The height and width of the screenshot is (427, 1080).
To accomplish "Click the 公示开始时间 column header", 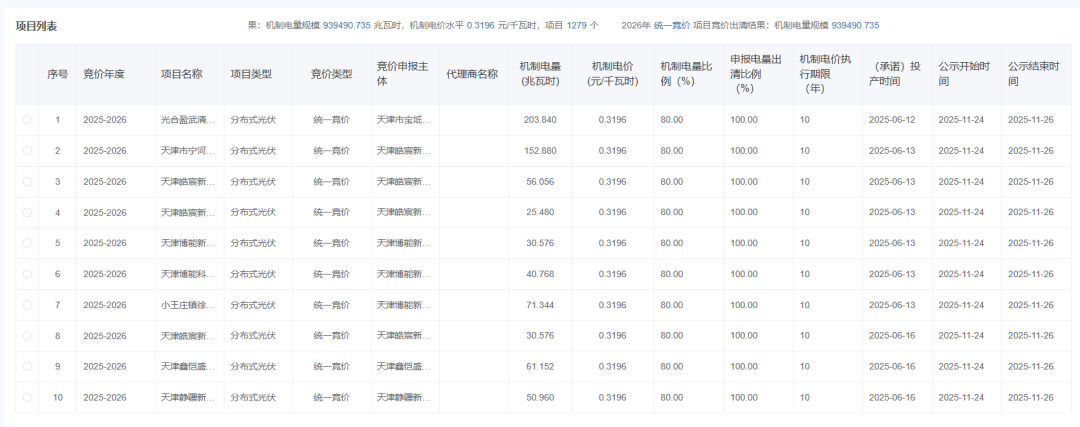I will click(964, 74).
